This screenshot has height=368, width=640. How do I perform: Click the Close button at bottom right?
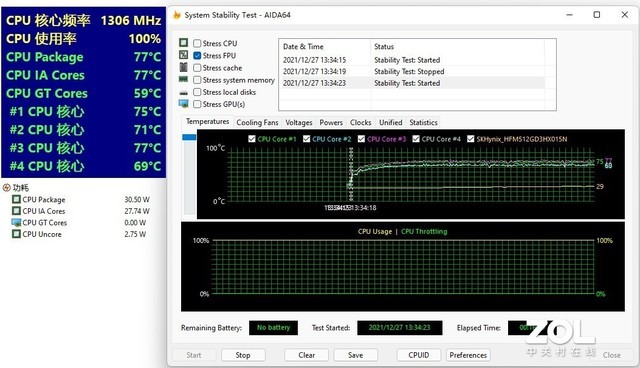[611, 355]
